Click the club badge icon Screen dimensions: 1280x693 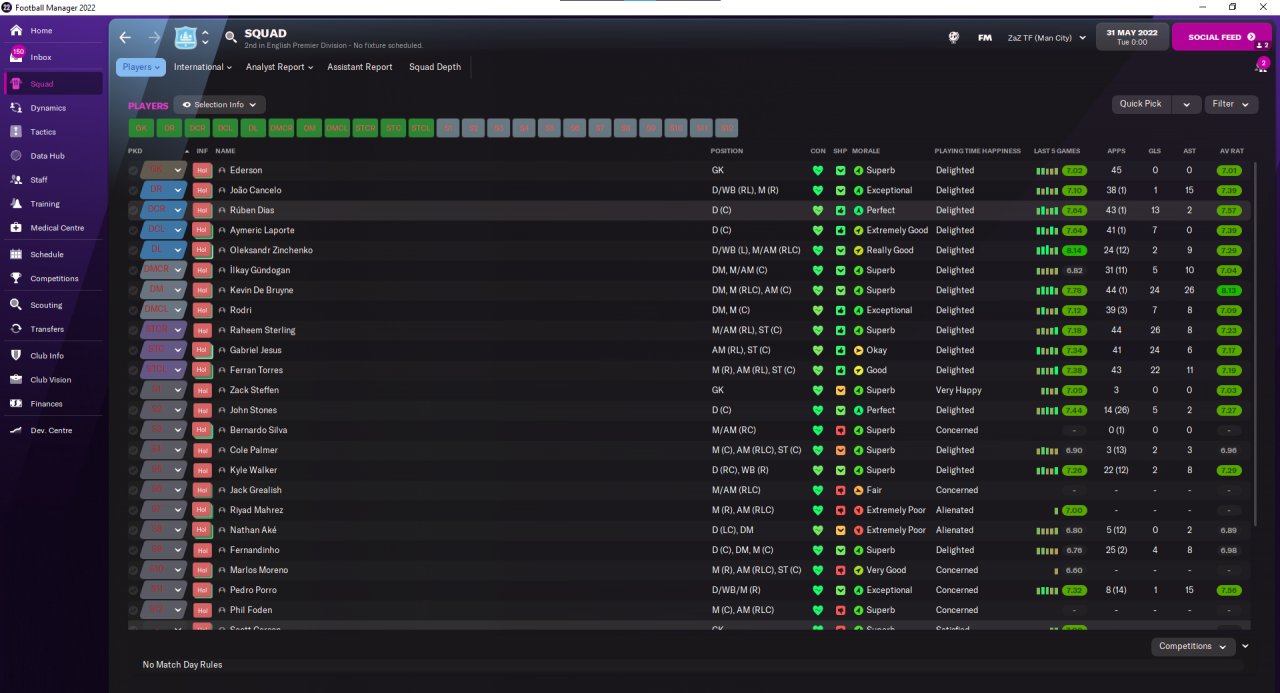tap(186, 38)
